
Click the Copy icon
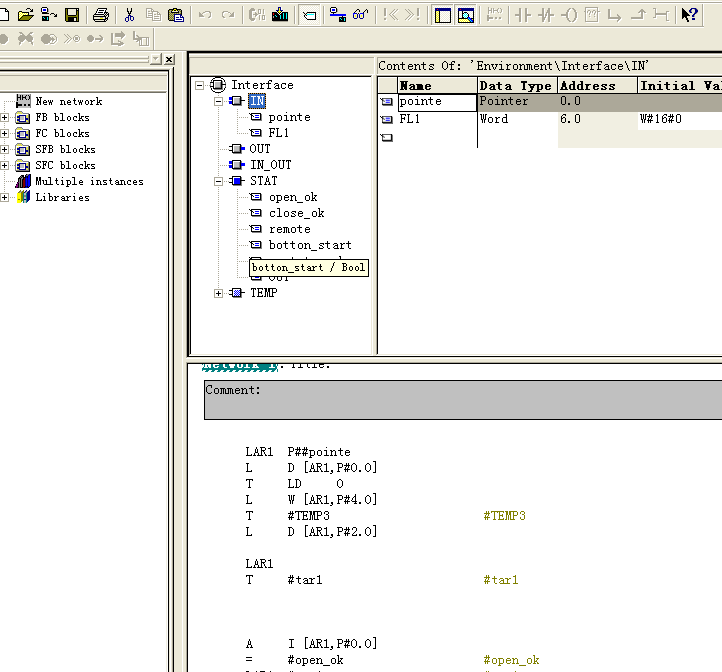[153, 15]
